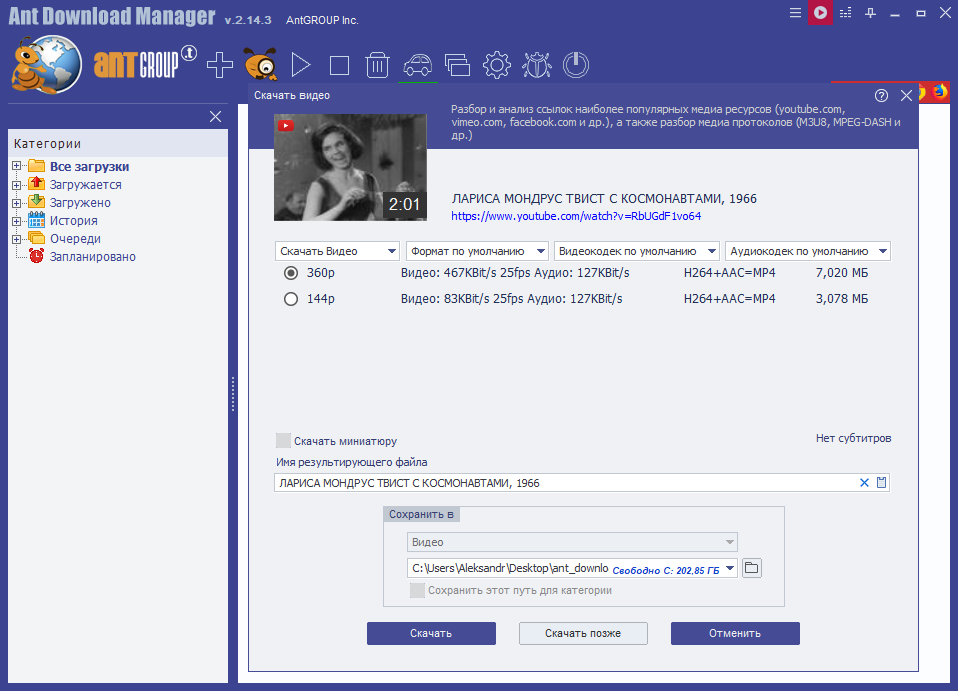Select the 360p quality radio button
The width and height of the screenshot is (958, 691).
(291, 273)
